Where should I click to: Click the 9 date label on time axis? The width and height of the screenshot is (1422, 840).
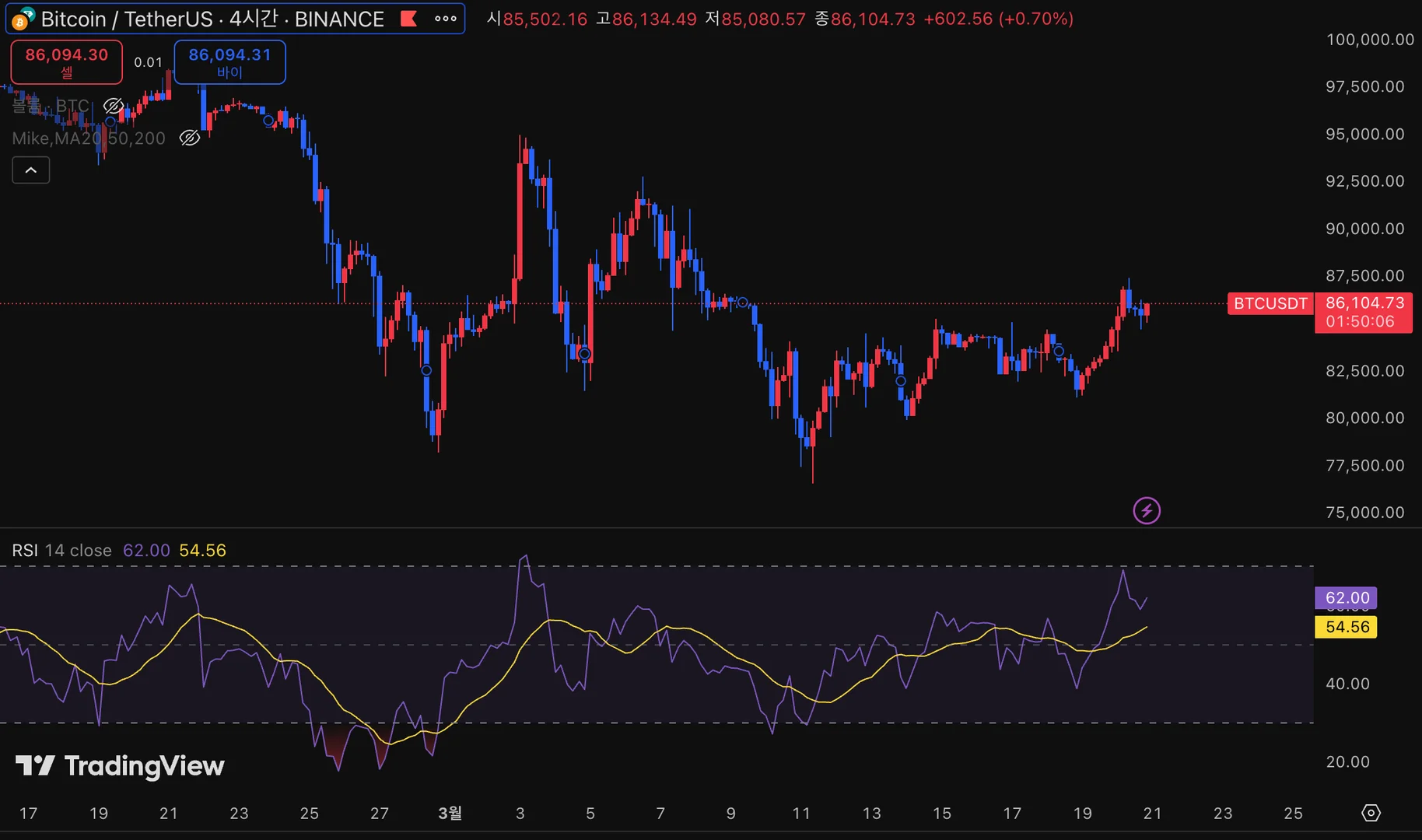coord(731,814)
